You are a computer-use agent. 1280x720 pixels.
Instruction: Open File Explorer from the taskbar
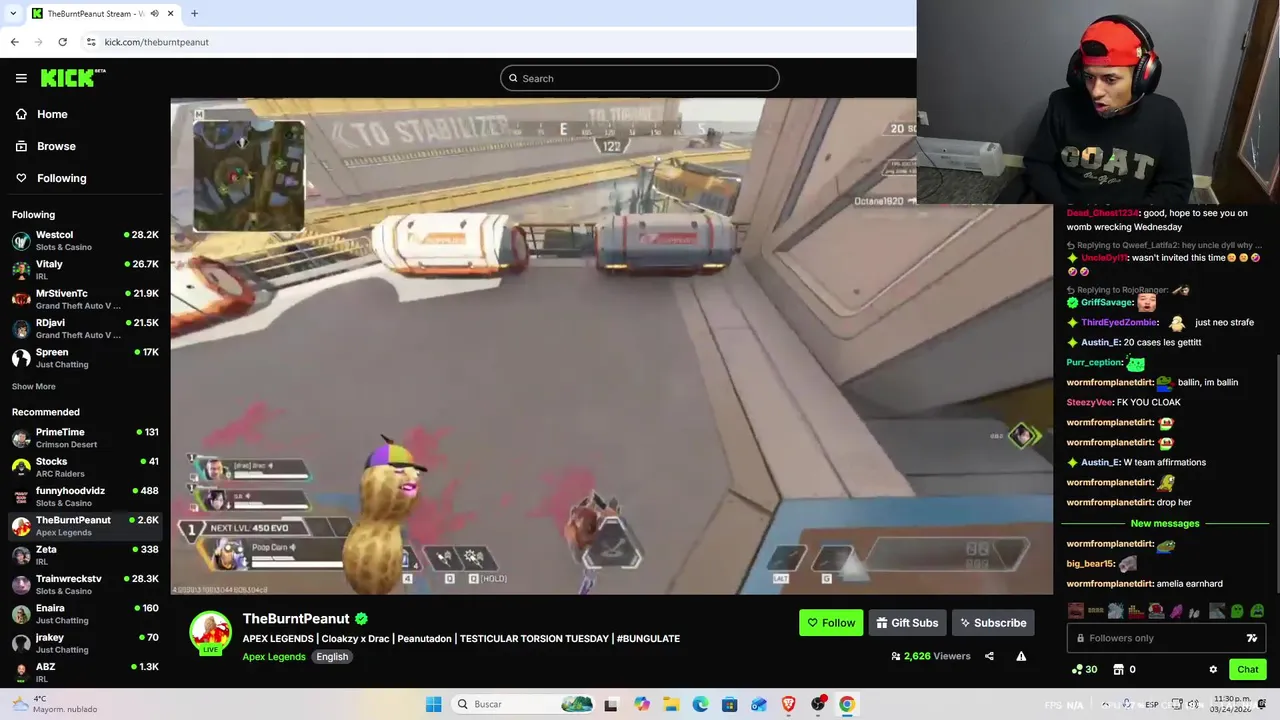pos(671,704)
